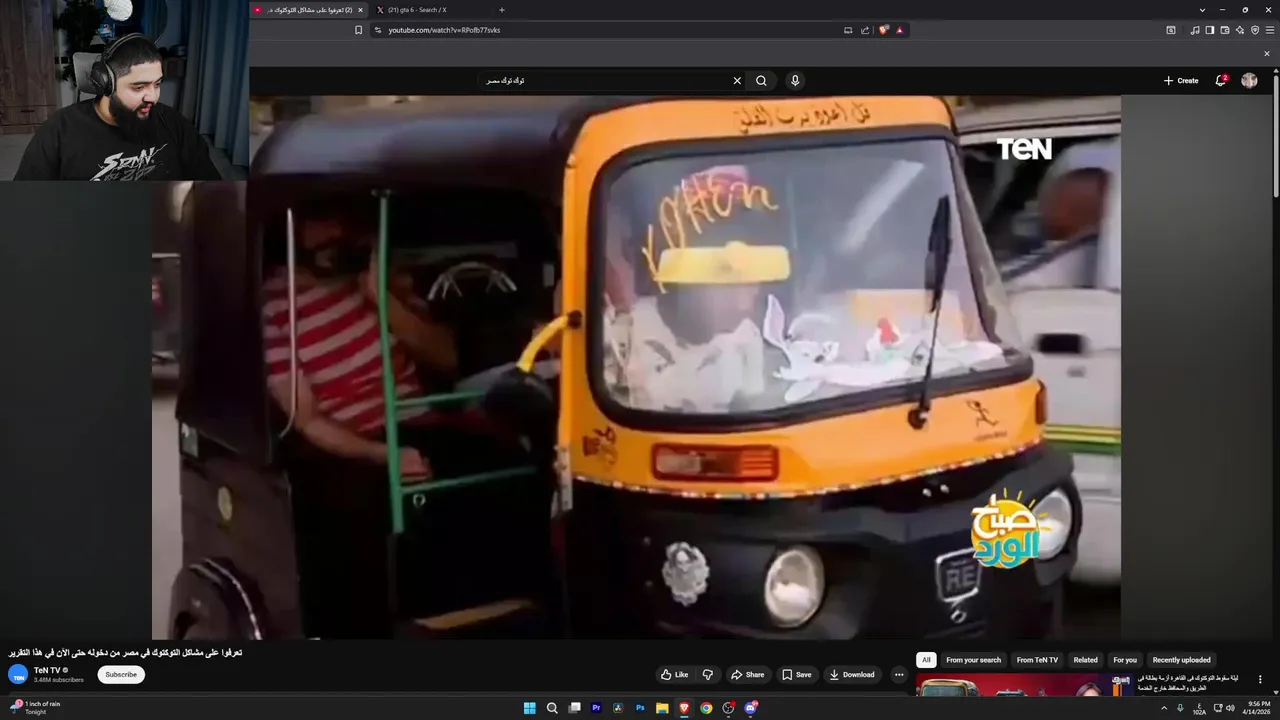
Task: Show hidden system tray icons
Action: 1164,708
